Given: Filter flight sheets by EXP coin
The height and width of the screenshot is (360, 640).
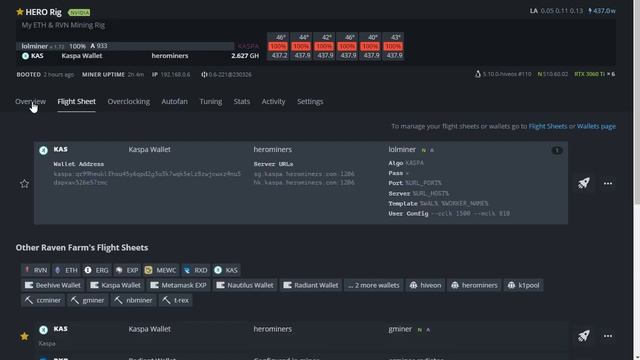Looking at the screenshot, I should (127, 270).
